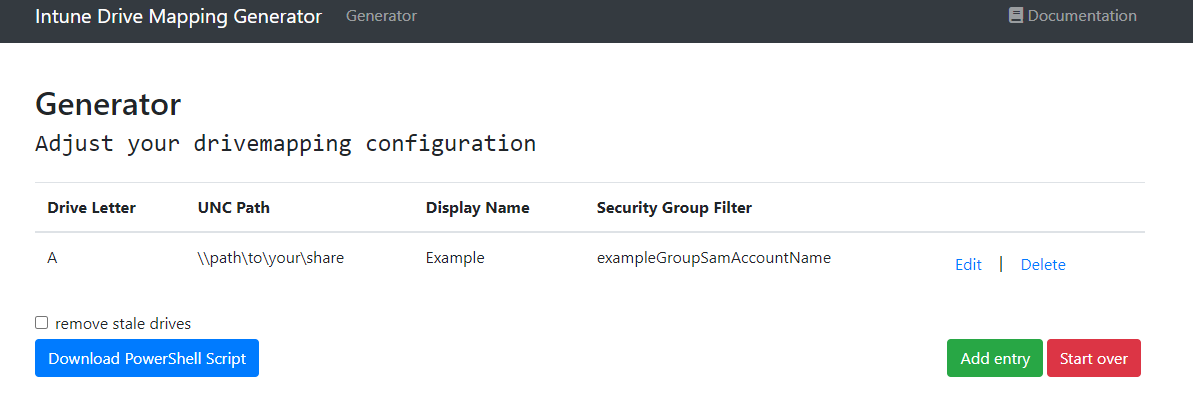Click the Adjust your drivemapping configuration subtitle
Screen dimensions: 1193x399
pyautogui.click(x=285, y=143)
